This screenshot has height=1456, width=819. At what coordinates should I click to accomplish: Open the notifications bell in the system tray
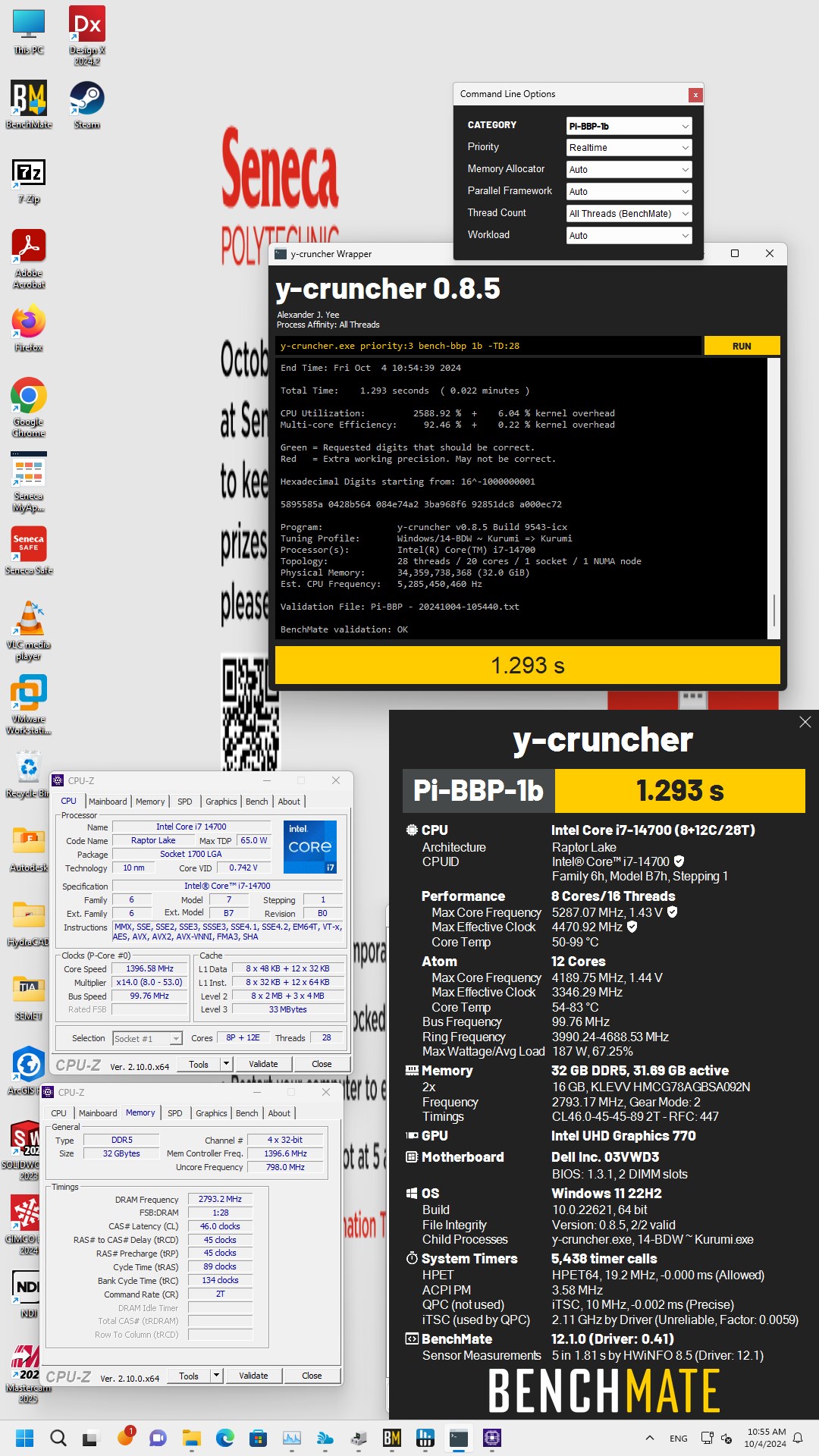tap(798, 1438)
